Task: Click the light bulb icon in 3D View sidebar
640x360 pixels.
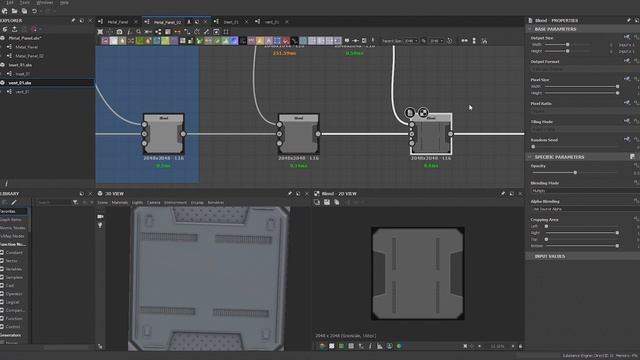Action: click(100, 225)
